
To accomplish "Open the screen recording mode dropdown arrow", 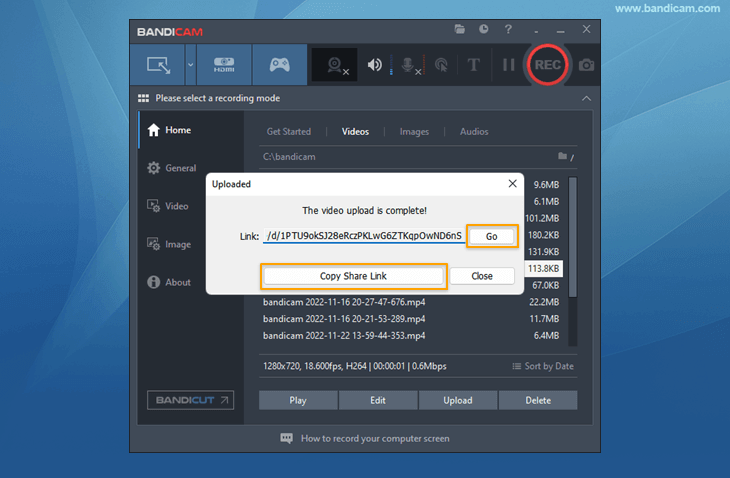I will click(190, 65).
